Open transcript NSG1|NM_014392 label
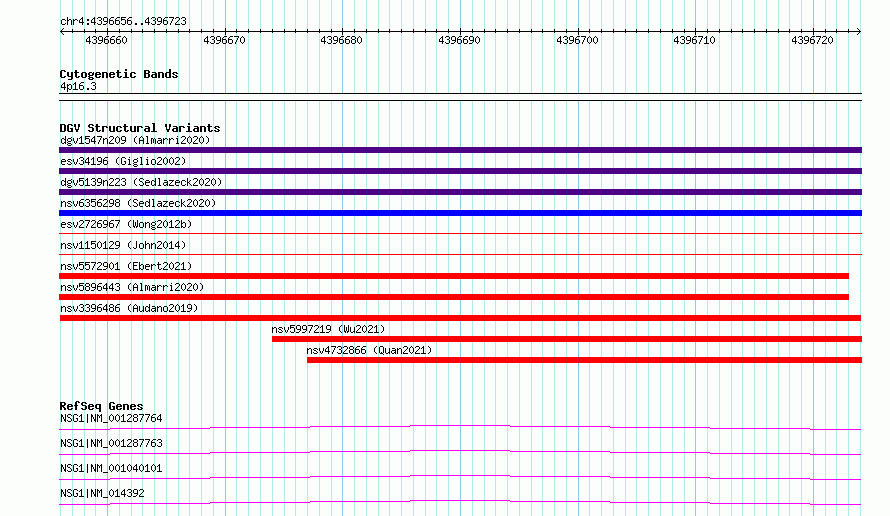 [102, 493]
